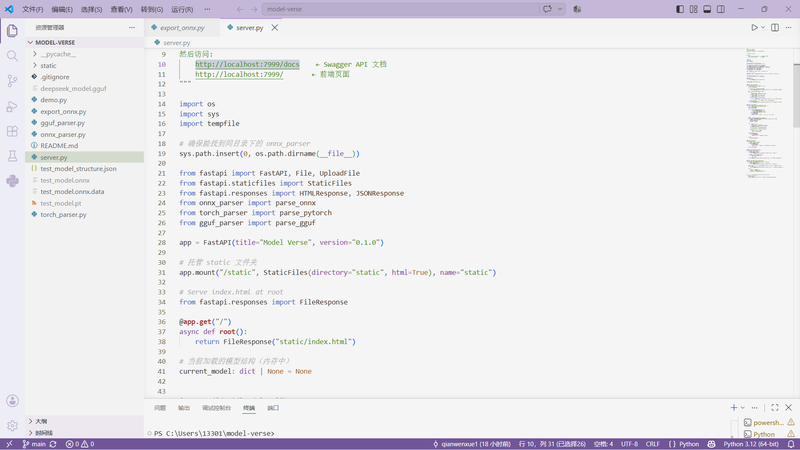Open the Go menu

[152, 9]
